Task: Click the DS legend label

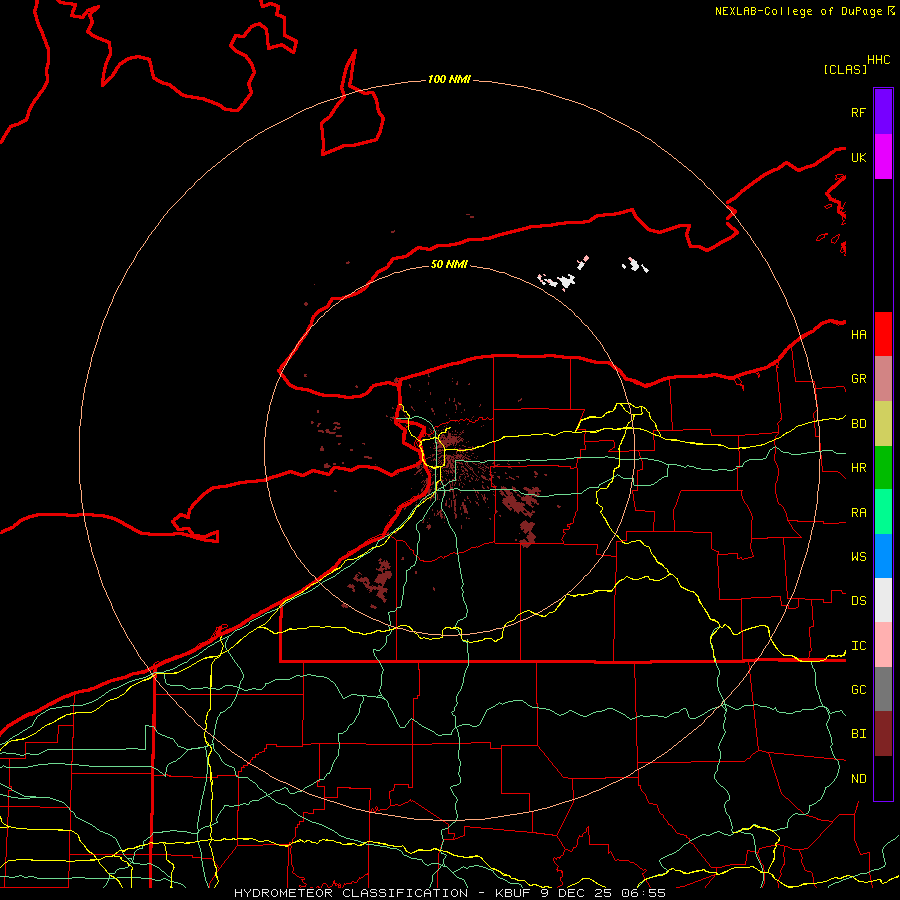Action: [x=858, y=601]
